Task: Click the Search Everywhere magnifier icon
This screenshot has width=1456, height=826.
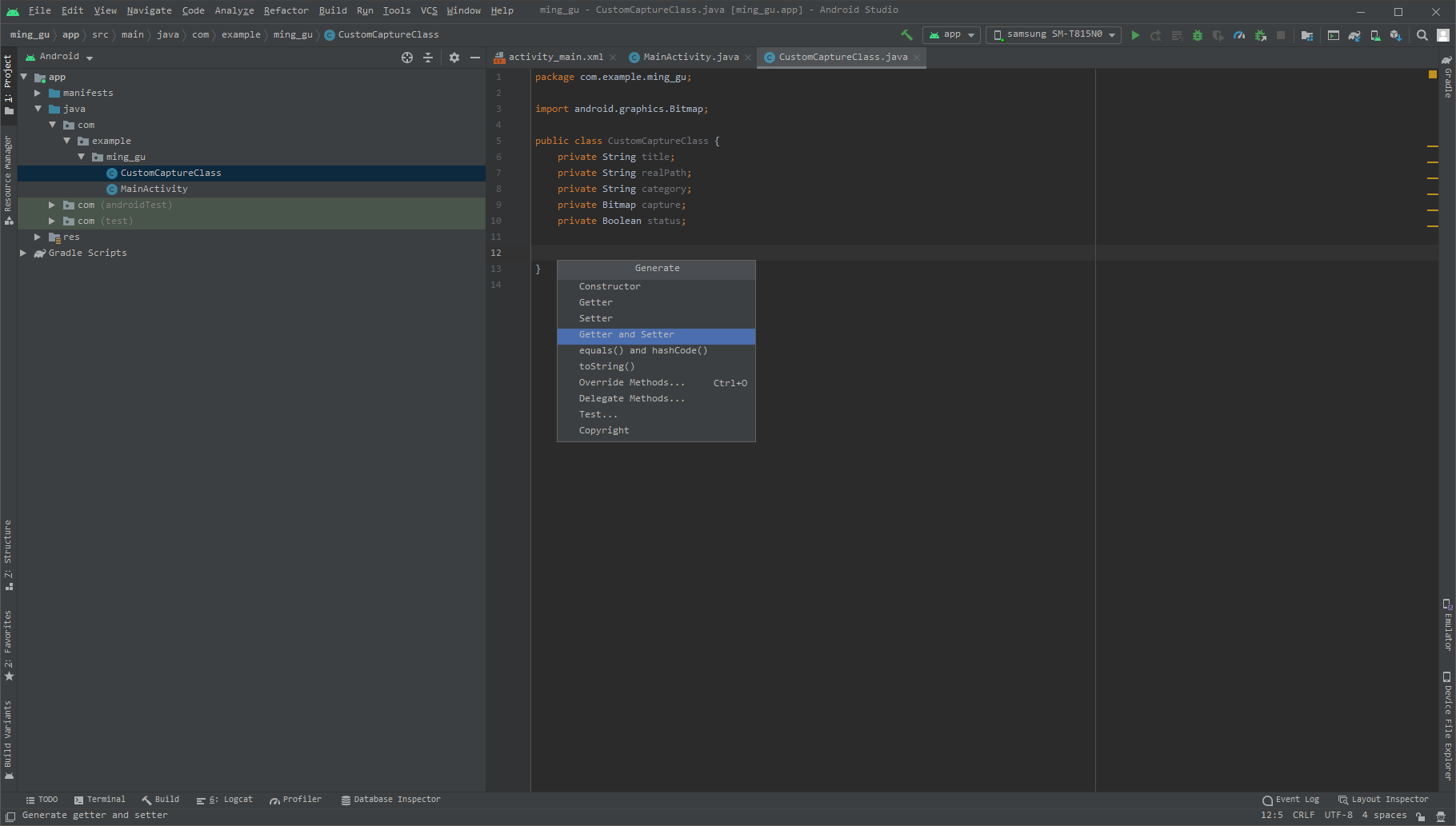Action: pos(1422,35)
